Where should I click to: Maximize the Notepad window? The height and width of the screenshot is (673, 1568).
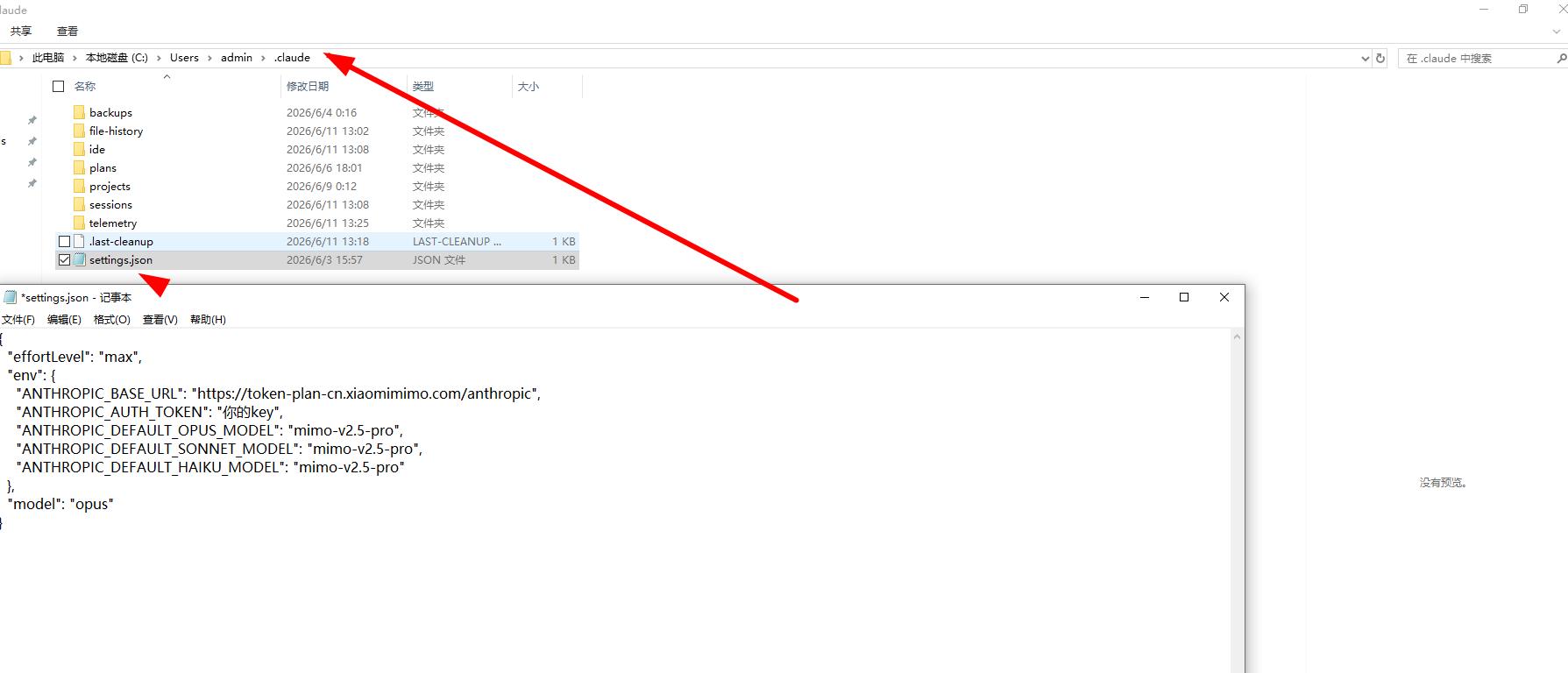[x=1184, y=297]
